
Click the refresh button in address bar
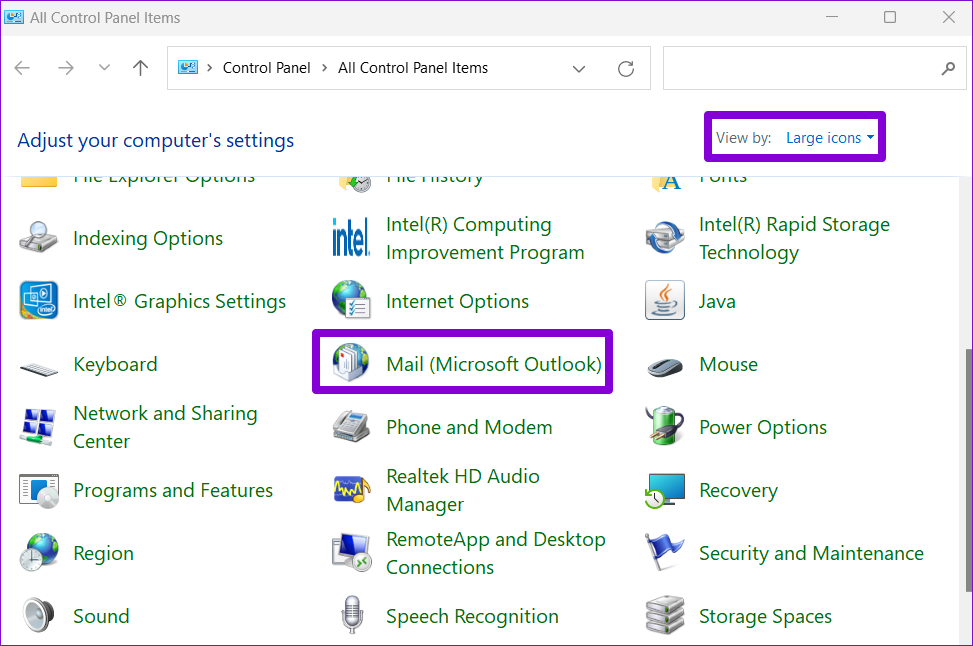coord(626,68)
